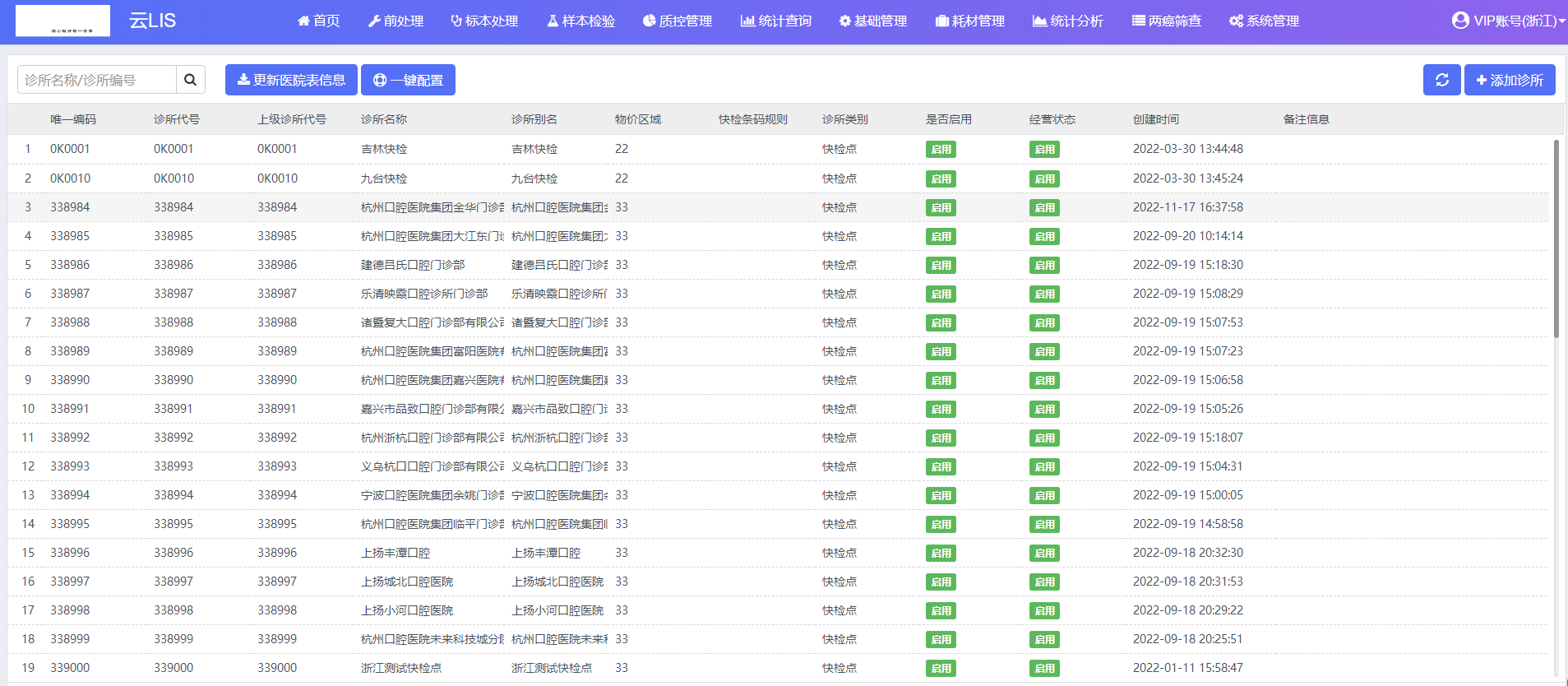The height and width of the screenshot is (686, 1568).
Task: Open 质控管理 pie chart menu
Action: coord(678,21)
